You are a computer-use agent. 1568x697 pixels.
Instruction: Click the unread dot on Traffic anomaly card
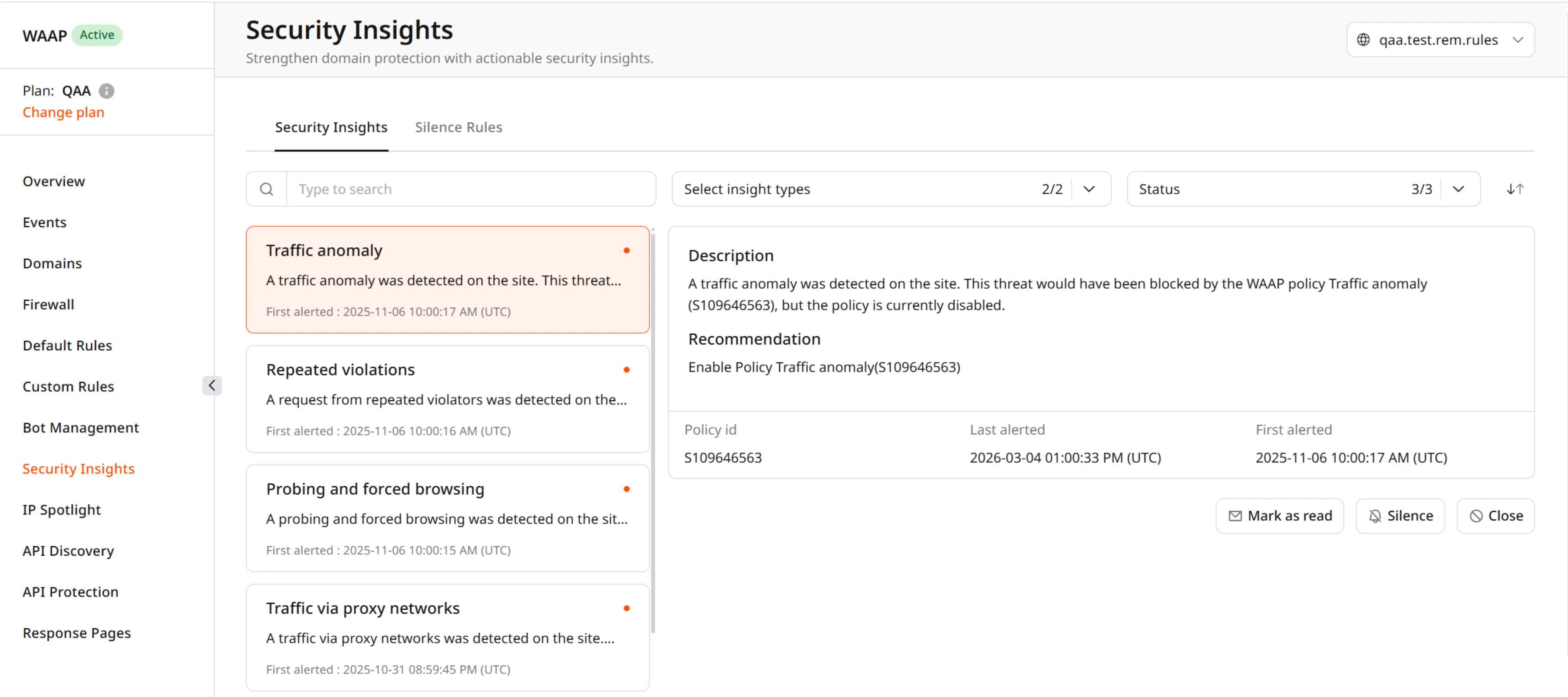tap(627, 250)
